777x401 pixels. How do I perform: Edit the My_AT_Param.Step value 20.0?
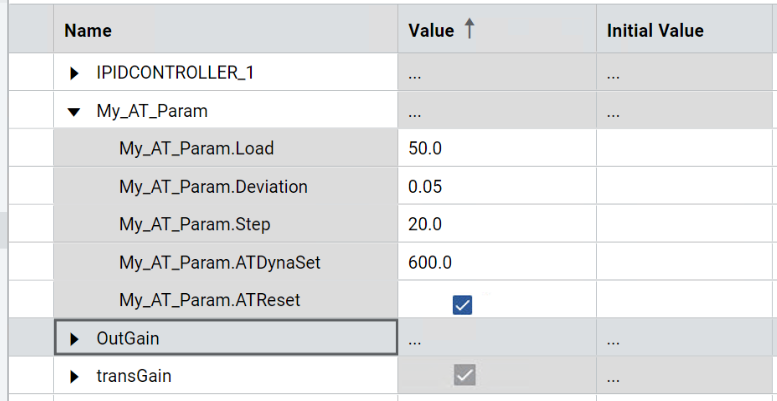(426, 225)
